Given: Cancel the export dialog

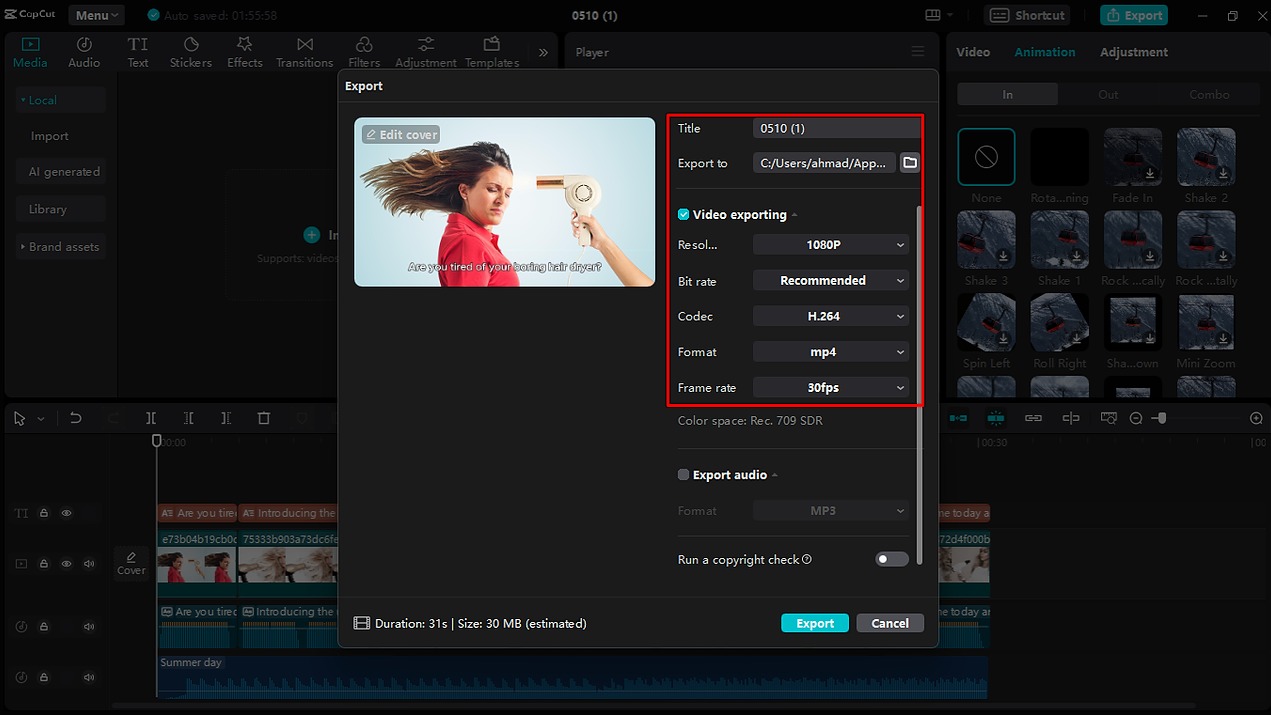Looking at the screenshot, I should [889, 622].
